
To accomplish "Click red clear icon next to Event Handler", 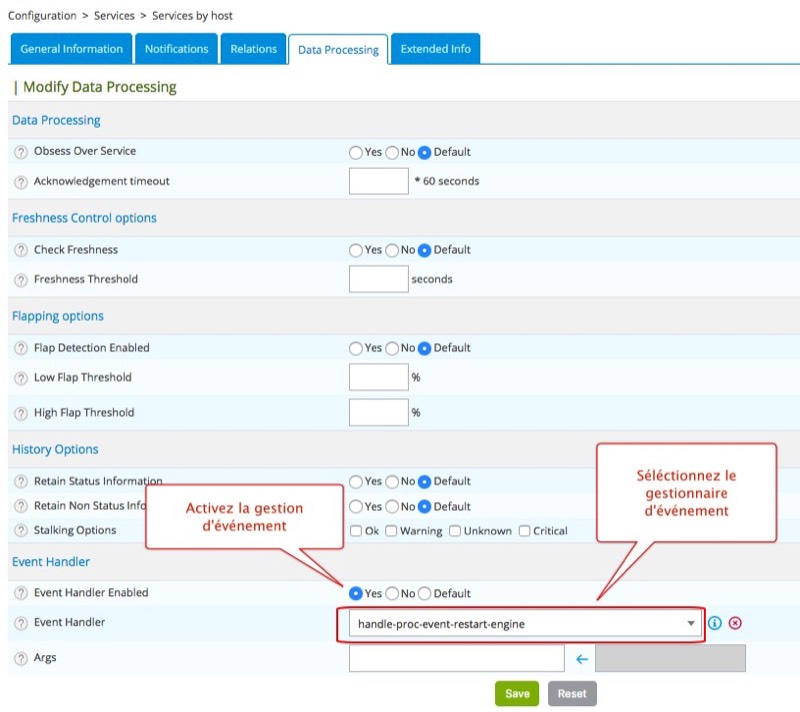I will coord(735,623).
